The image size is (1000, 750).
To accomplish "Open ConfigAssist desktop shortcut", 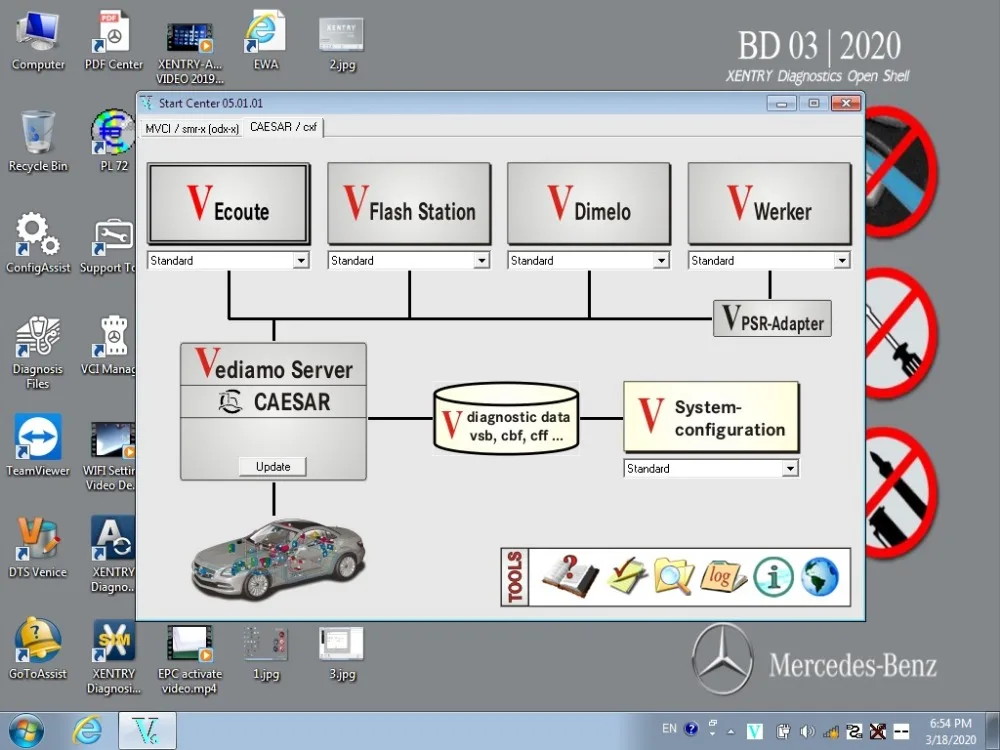I will coord(38,244).
